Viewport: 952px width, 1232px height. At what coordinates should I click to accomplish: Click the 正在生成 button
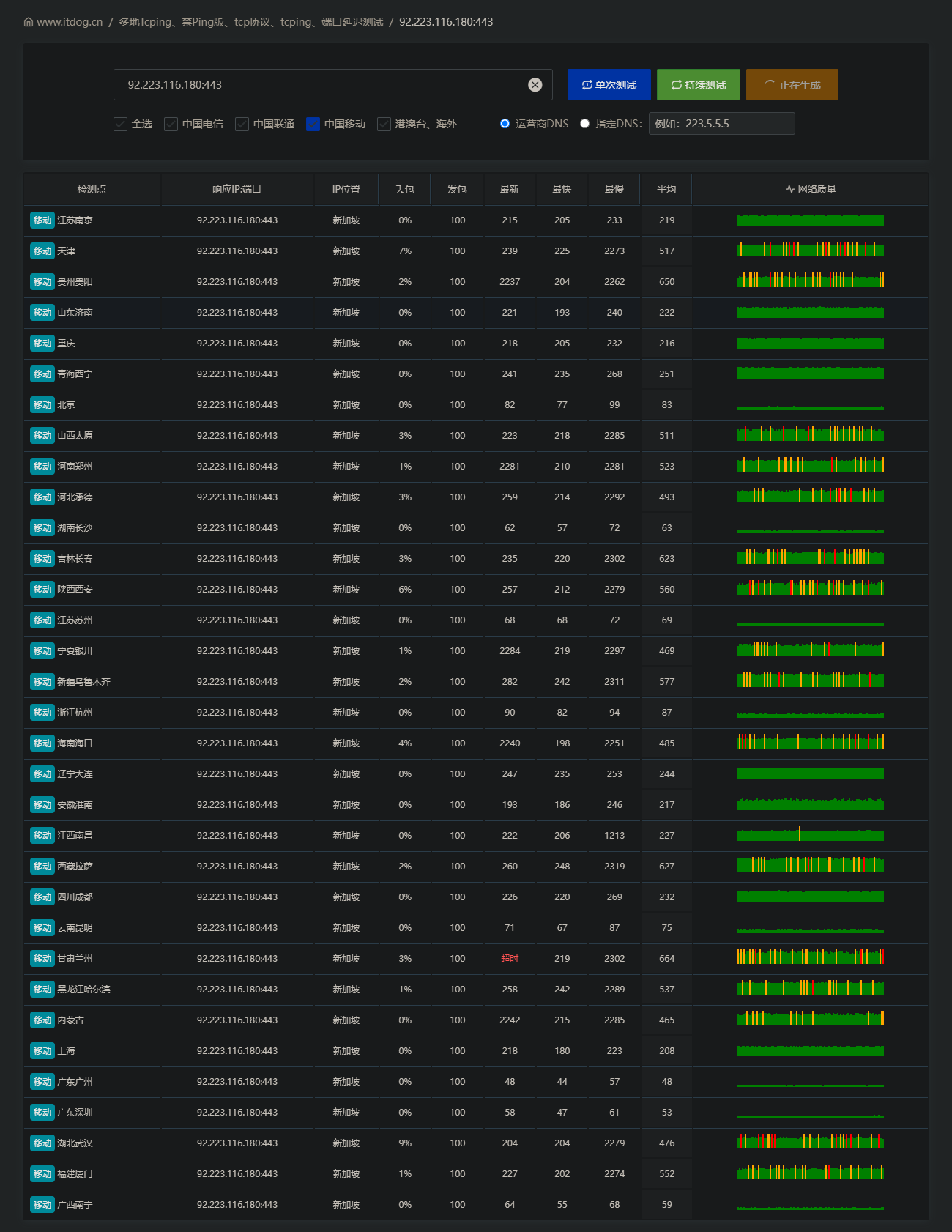(792, 85)
